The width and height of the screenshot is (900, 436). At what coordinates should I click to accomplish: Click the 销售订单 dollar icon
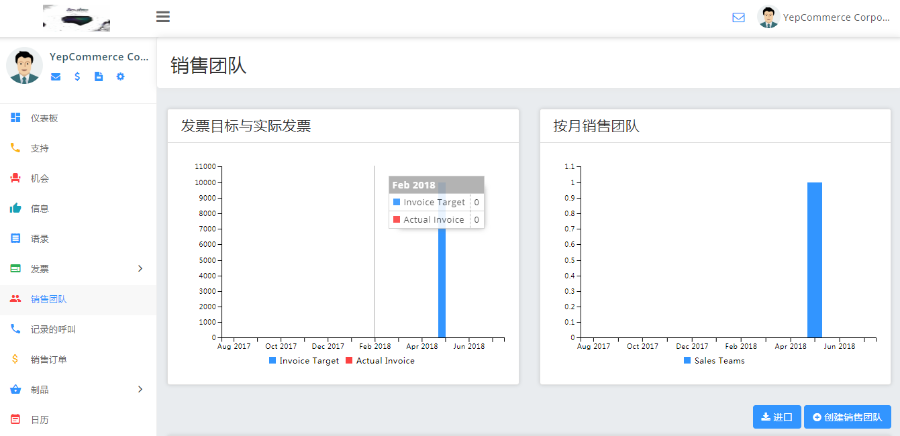click(x=15, y=359)
